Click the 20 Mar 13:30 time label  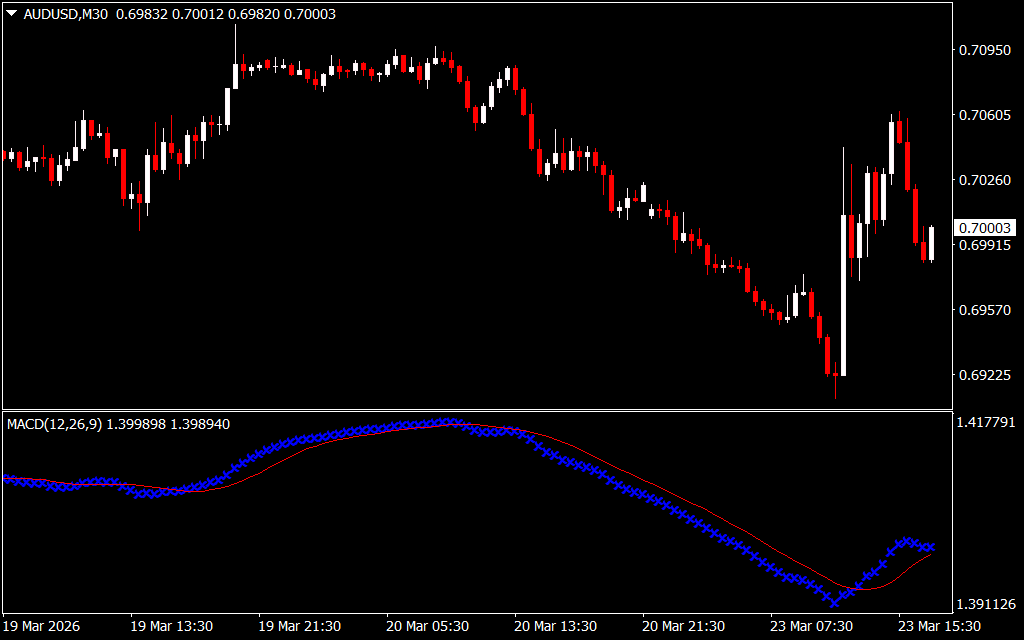(555, 626)
